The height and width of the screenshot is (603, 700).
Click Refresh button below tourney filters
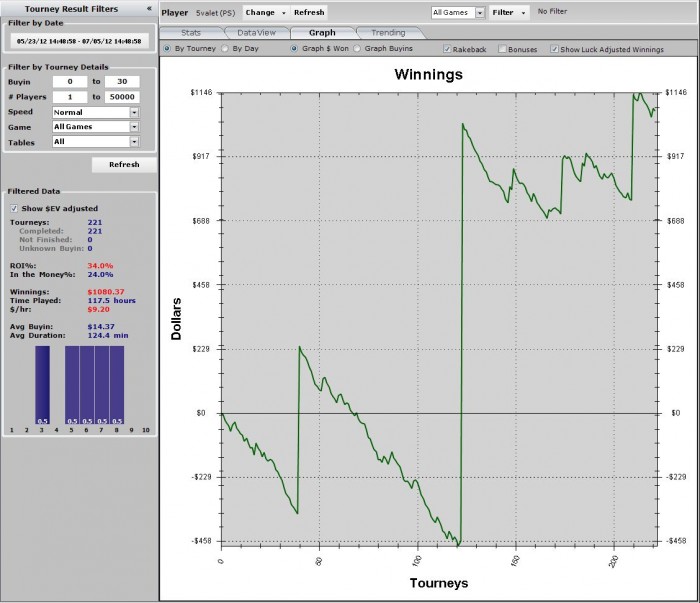point(124,165)
